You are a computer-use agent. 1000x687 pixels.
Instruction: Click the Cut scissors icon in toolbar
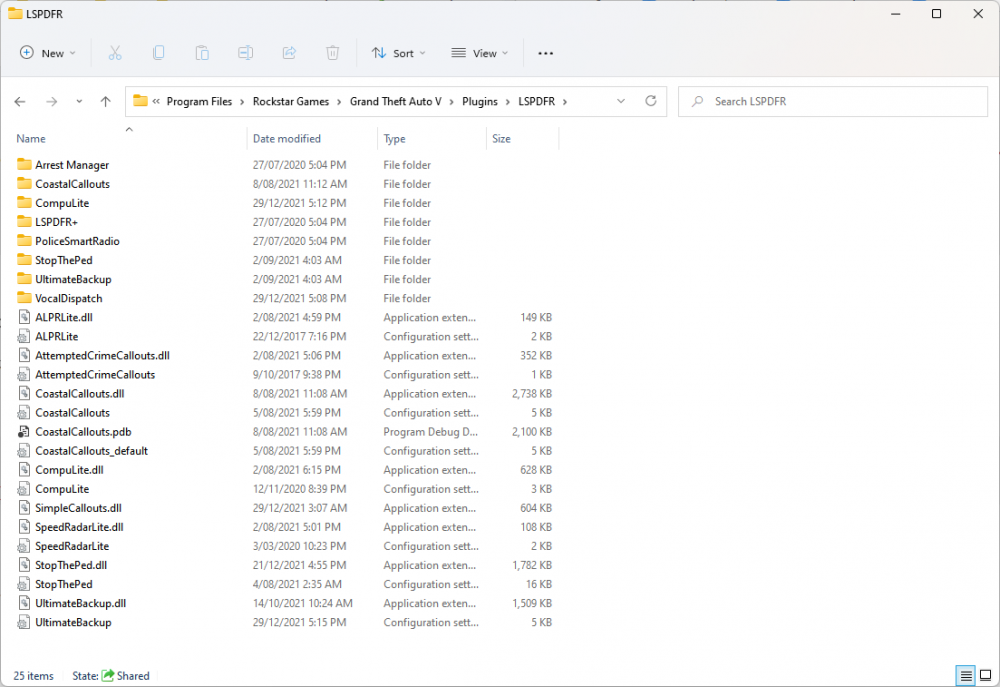(x=114, y=53)
